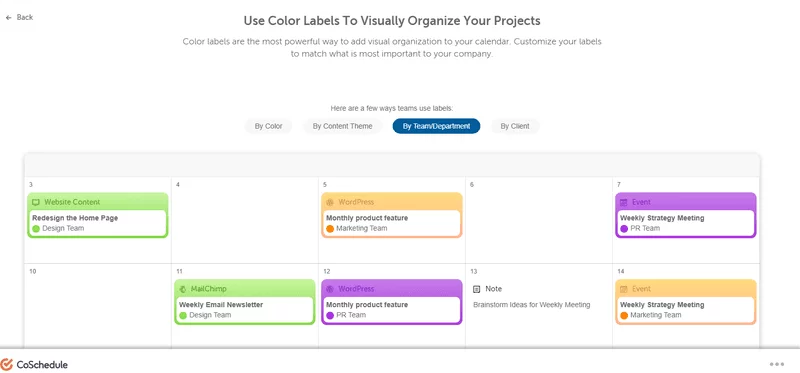Viewport: 800px width, 373px height.
Task: Click the orange Marketing Team swatch on day 5
Action: (330, 229)
